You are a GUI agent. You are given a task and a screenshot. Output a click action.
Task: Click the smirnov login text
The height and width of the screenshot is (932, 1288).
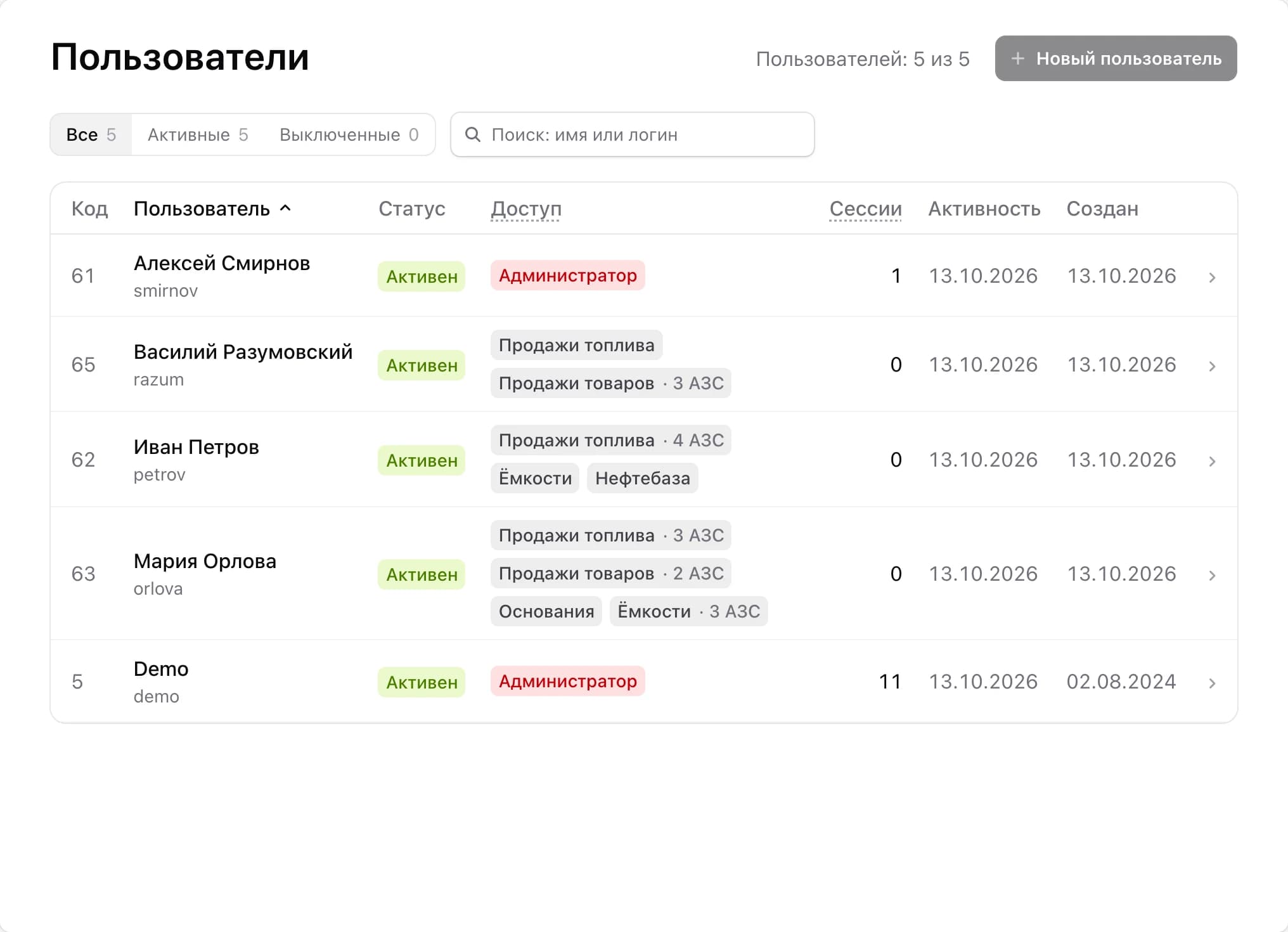coord(165,290)
